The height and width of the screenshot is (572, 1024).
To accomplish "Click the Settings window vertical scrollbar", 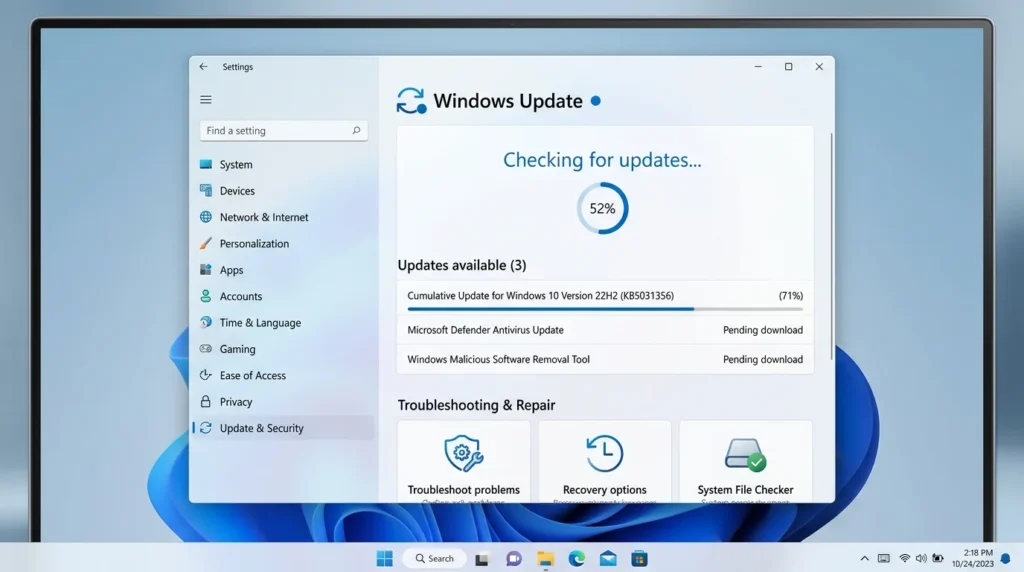I will (831, 246).
